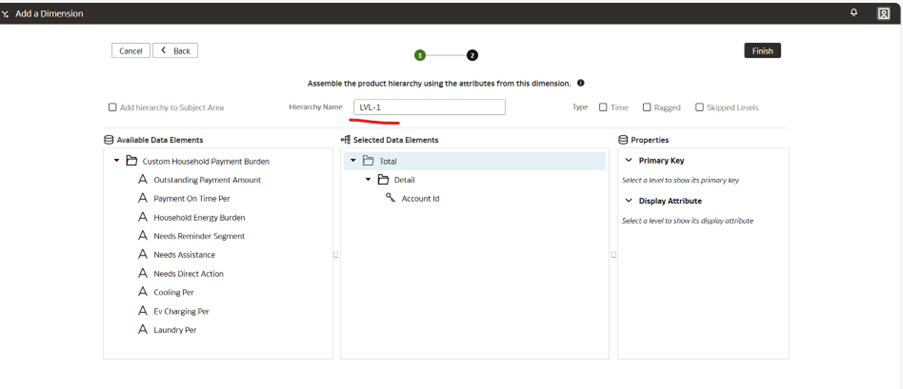The height and width of the screenshot is (389, 903).
Task: Go to wizard step 2
Action: tap(472, 55)
